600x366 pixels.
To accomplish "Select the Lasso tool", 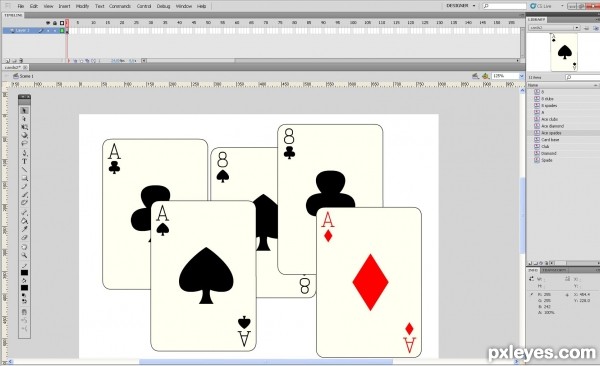I will [24, 144].
